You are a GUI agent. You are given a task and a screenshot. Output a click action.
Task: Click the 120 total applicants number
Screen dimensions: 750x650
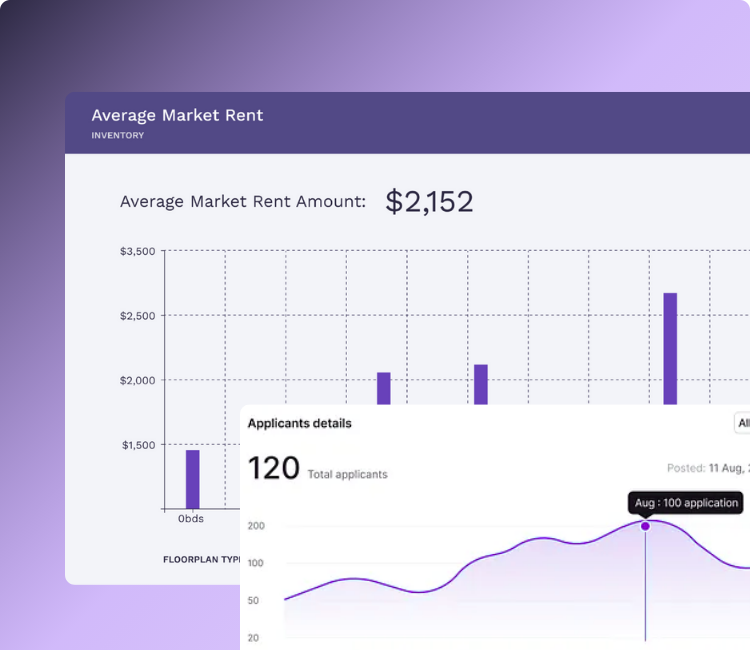tap(273, 468)
